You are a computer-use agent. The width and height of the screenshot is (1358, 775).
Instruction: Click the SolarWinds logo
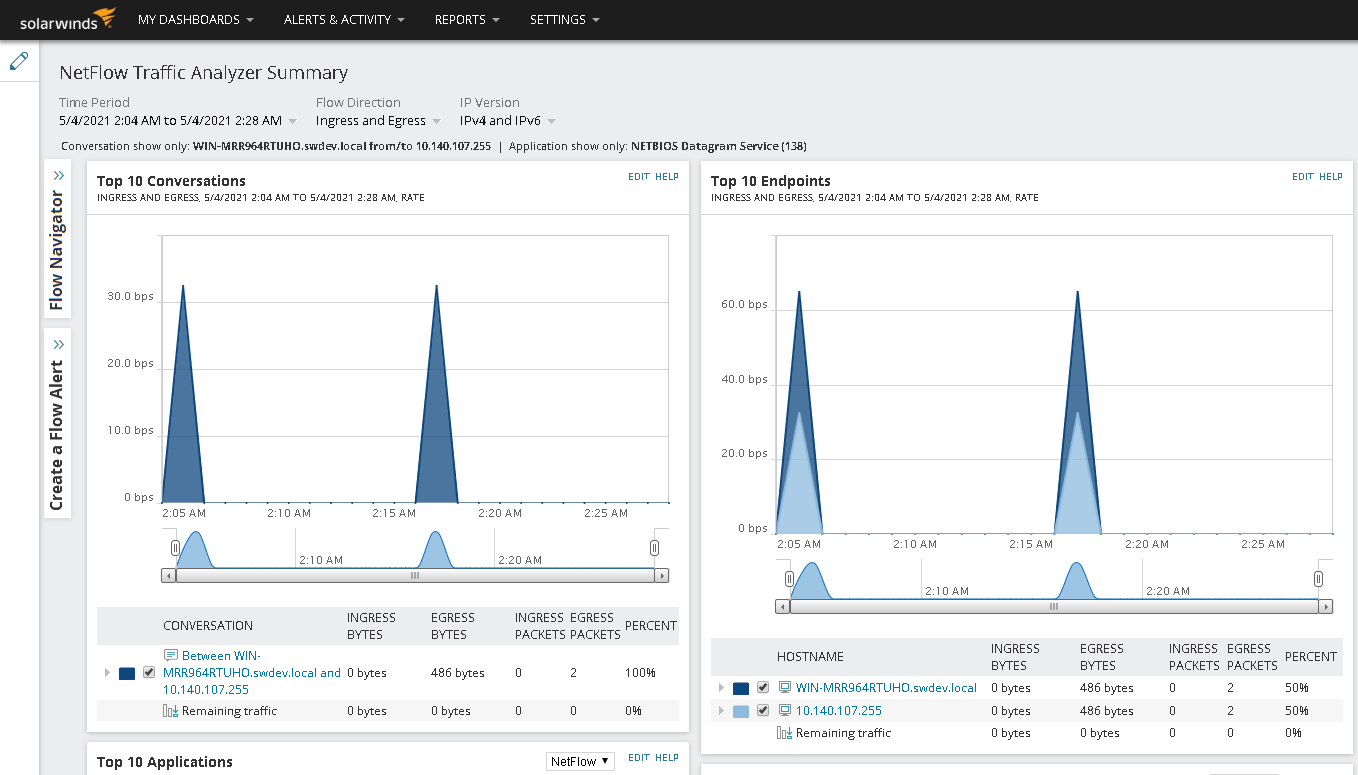click(68, 19)
